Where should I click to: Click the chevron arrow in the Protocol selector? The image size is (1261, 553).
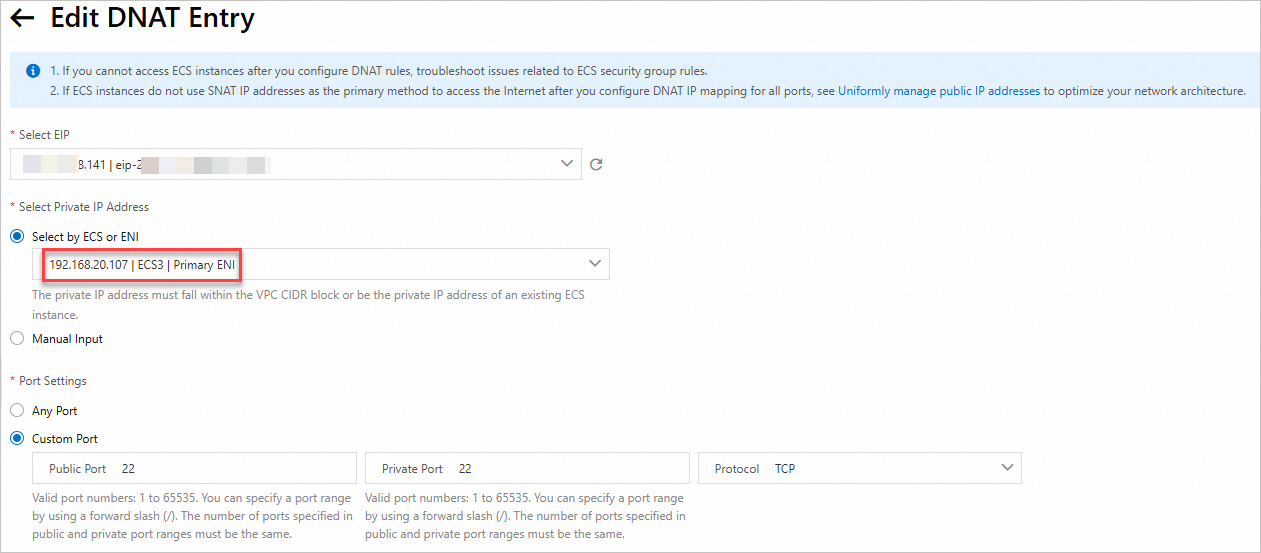(1007, 467)
